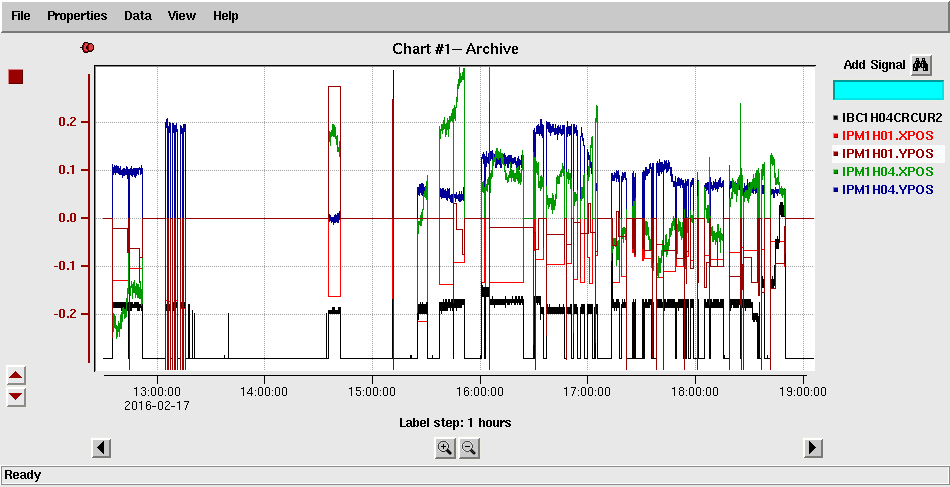The width and height of the screenshot is (950, 487).
Task: Click black color marker beside IBC1H04CRCUR2
Action: tap(836, 118)
